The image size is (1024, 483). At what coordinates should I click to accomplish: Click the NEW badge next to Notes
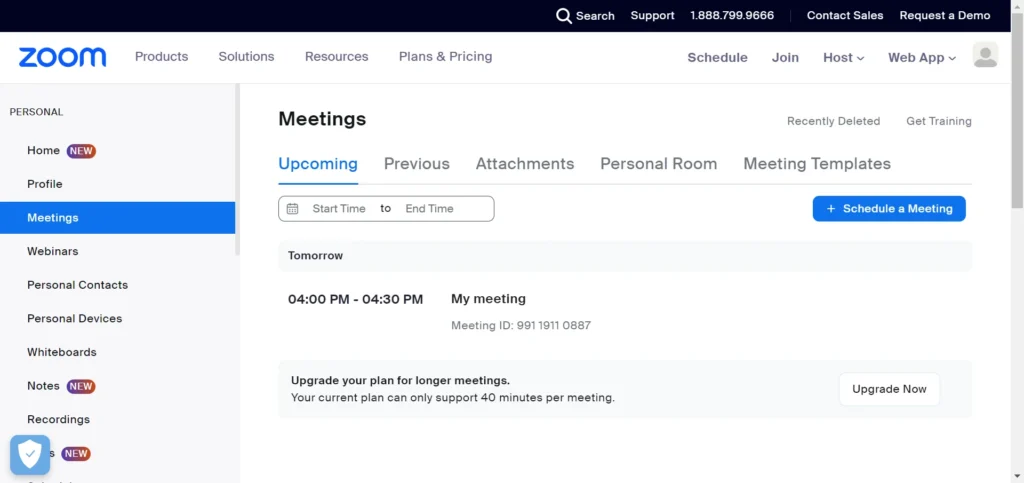click(81, 386)
